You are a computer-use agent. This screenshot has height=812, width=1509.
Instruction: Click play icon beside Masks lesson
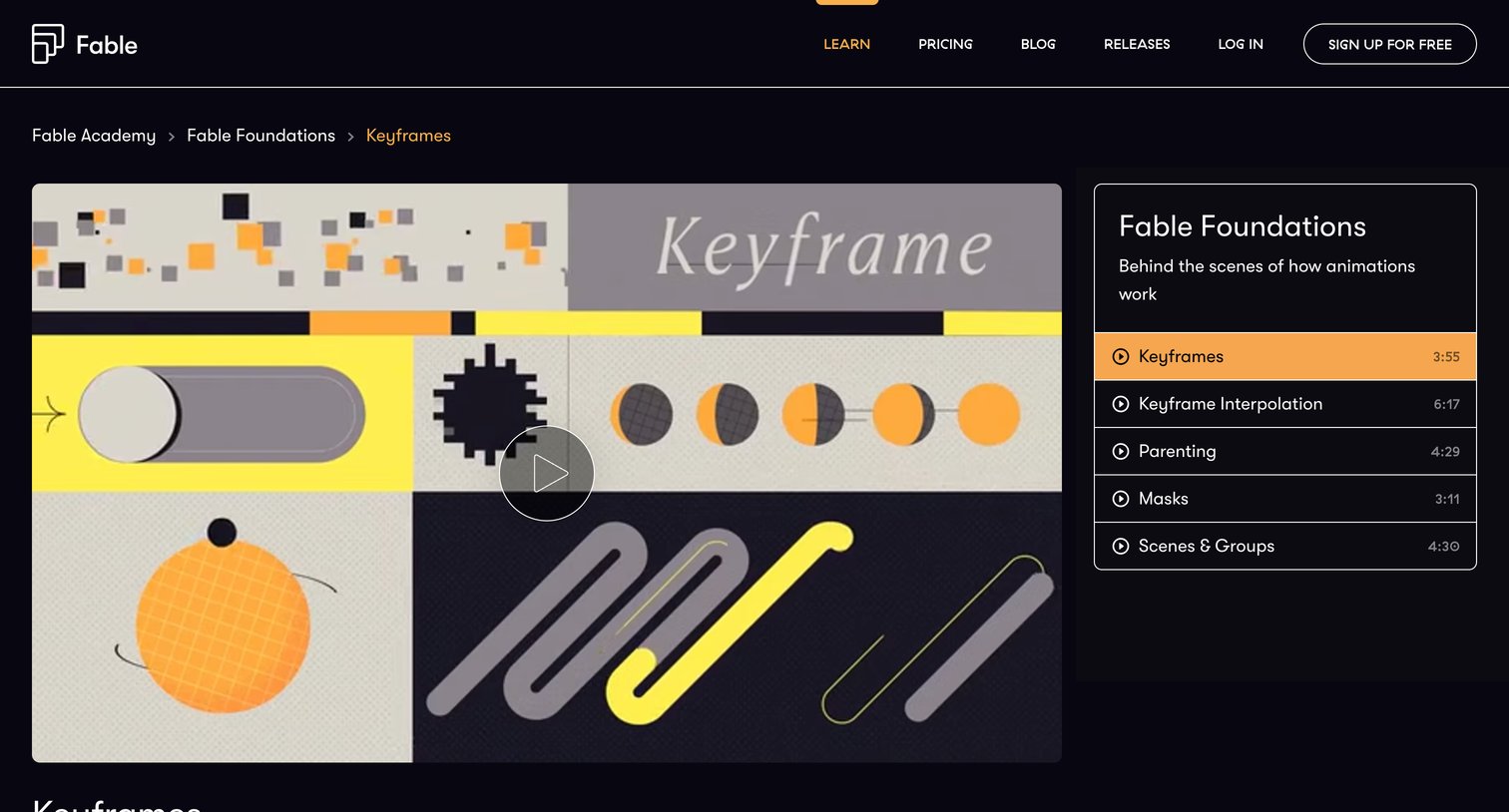pos(1121,499)
